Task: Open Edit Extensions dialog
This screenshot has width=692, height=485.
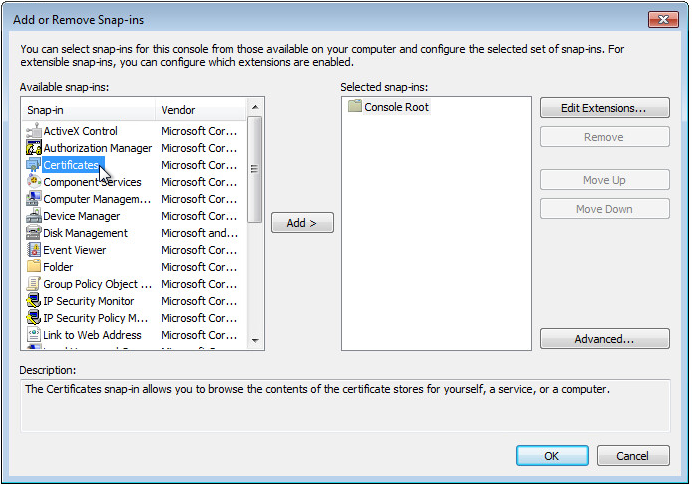Action: pyautogui.click(x=604, y=108)
